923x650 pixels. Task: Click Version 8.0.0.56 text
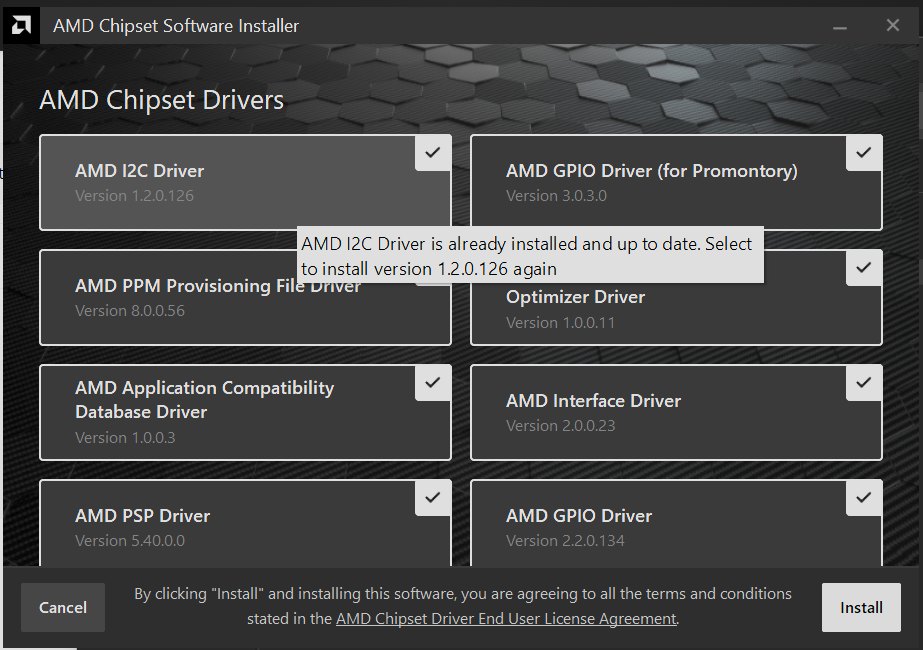tap(130, 310)
